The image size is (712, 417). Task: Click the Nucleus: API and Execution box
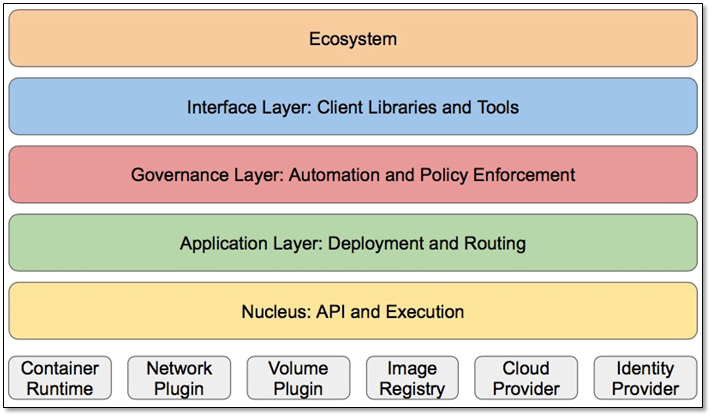[x=353, y=311]
